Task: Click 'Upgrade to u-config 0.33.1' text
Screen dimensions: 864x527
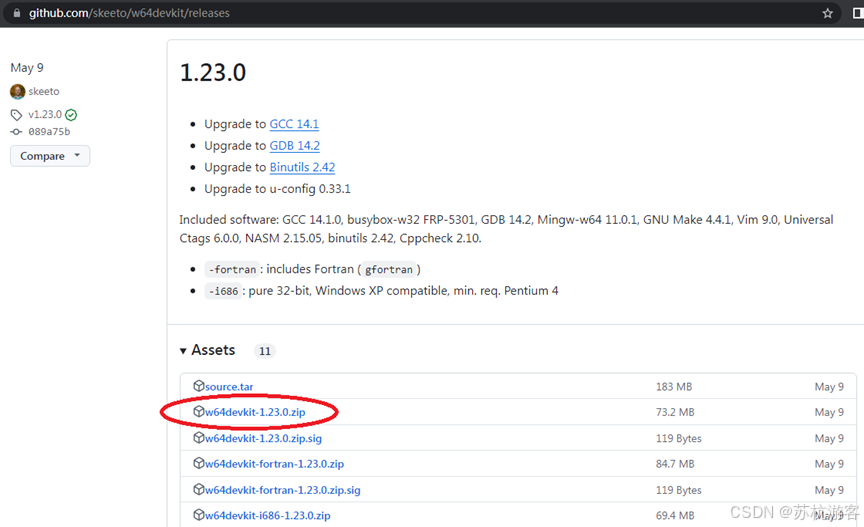Action: click(277, 189)
